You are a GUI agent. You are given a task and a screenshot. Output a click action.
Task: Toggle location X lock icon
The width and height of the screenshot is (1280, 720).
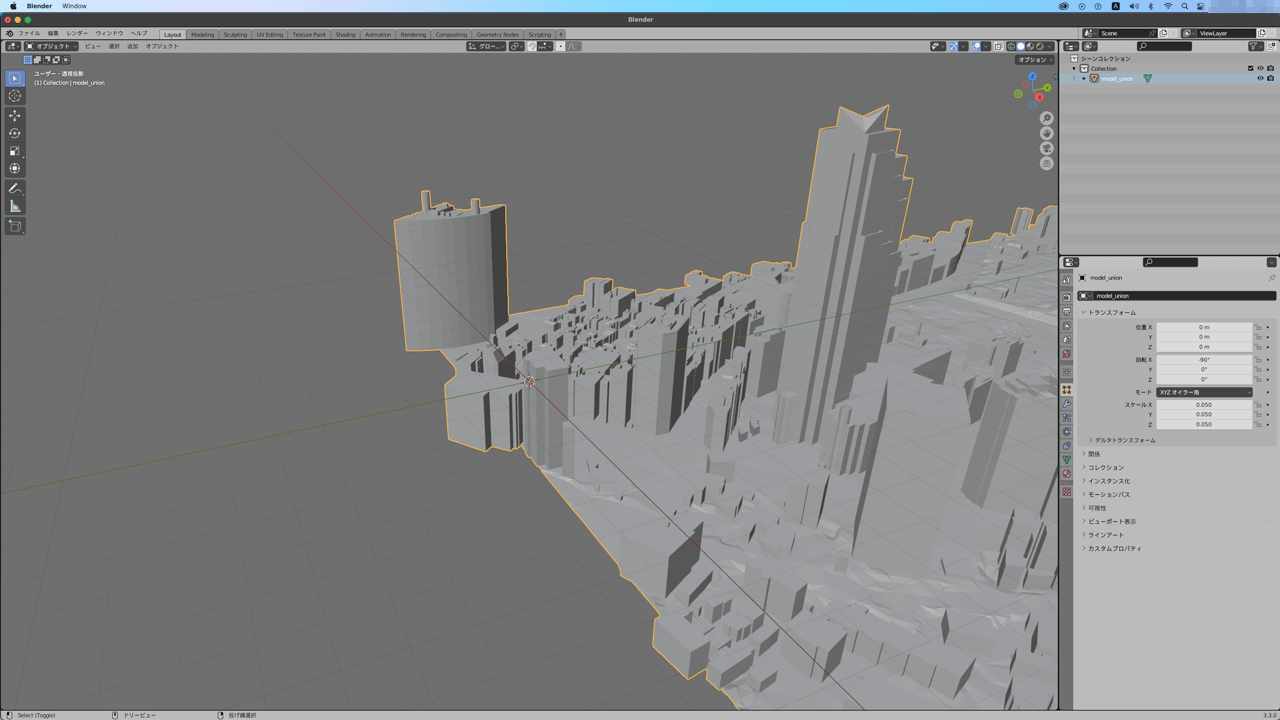pos(1258,327)
